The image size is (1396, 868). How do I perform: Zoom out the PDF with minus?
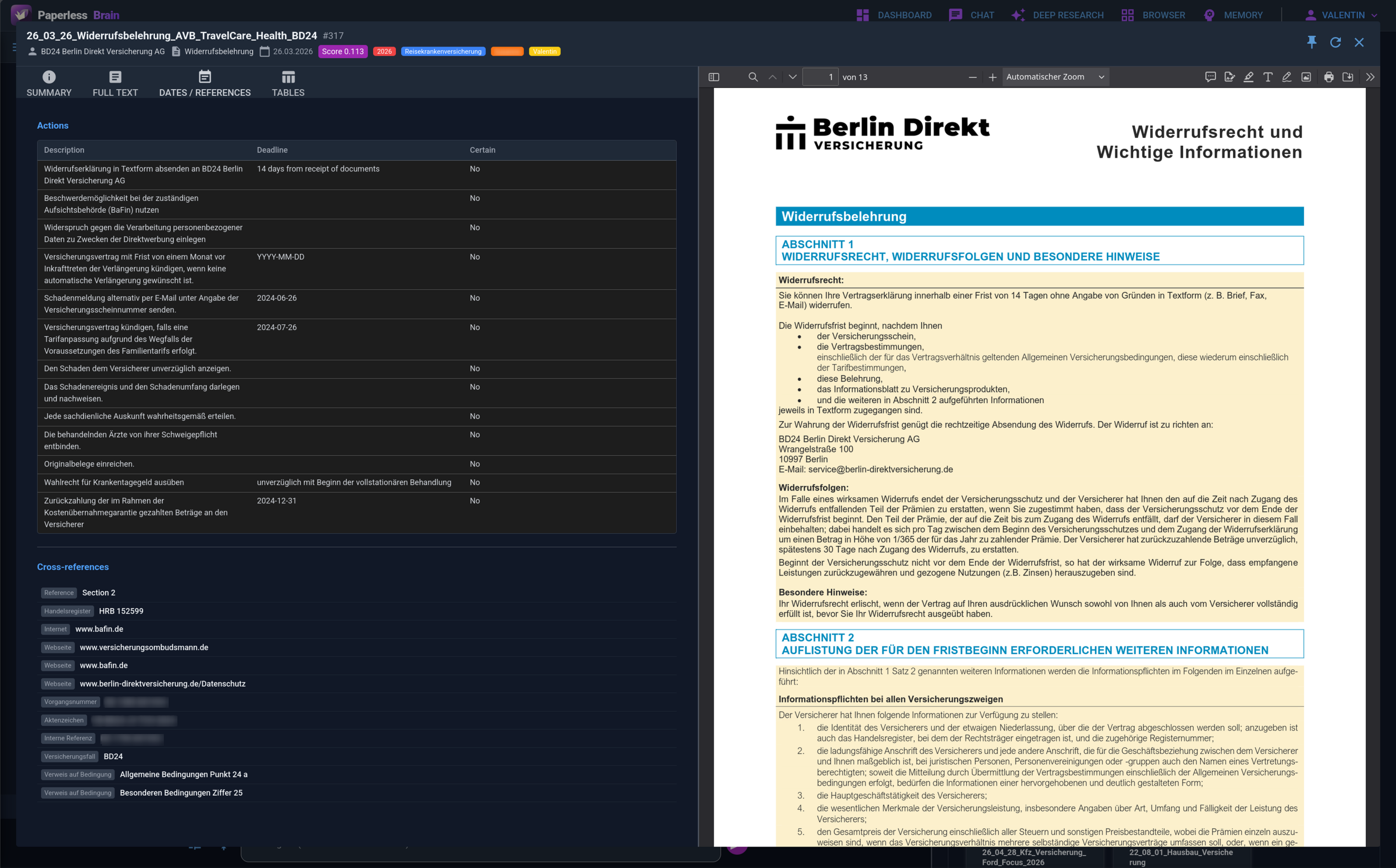click(972, 77)
